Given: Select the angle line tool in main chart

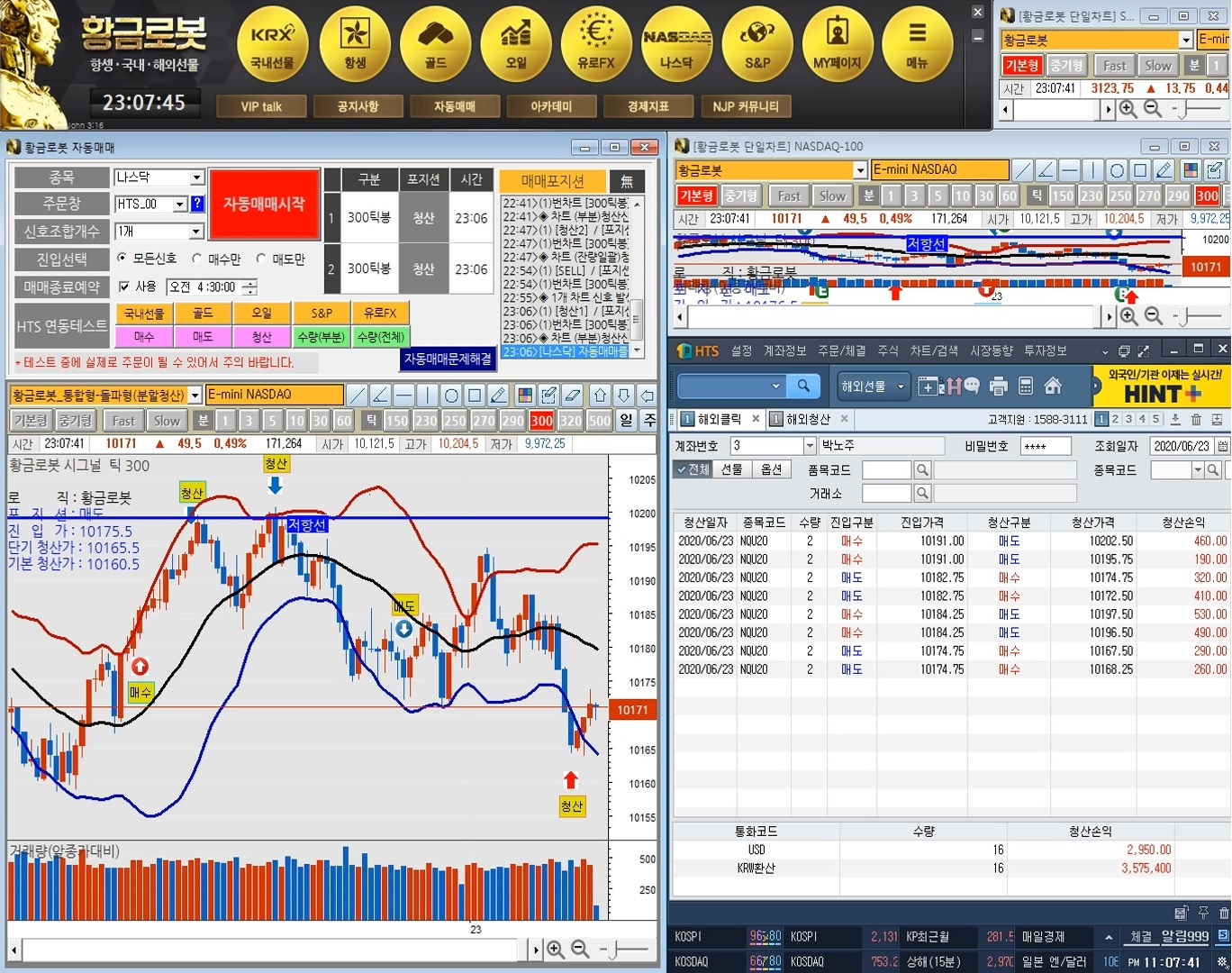Looking at the screenshot, I should coord(381,396).
